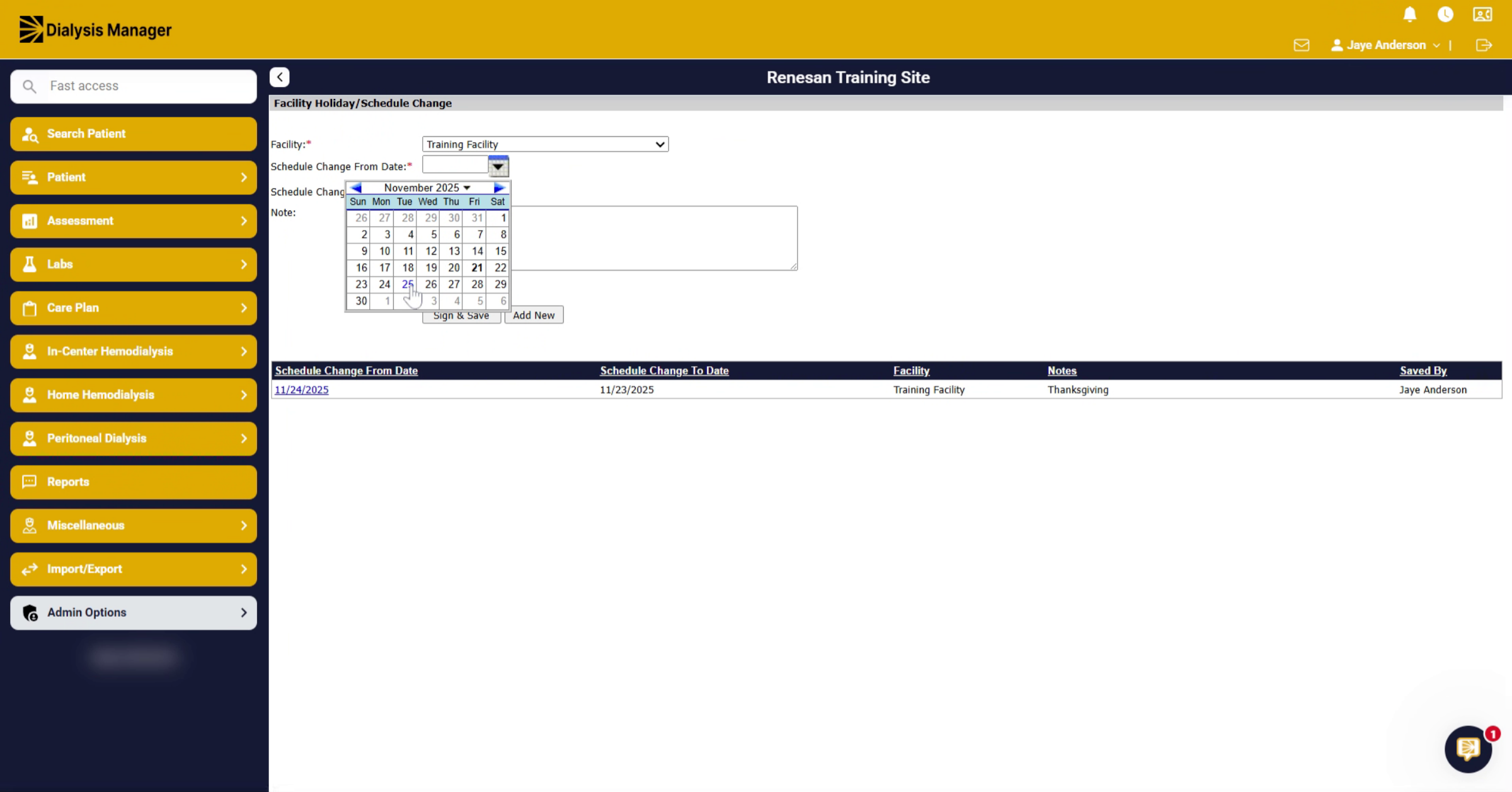The image size is (1512, 792).
Task: Sort by Saved By column header
Action: click(1423, 370)
